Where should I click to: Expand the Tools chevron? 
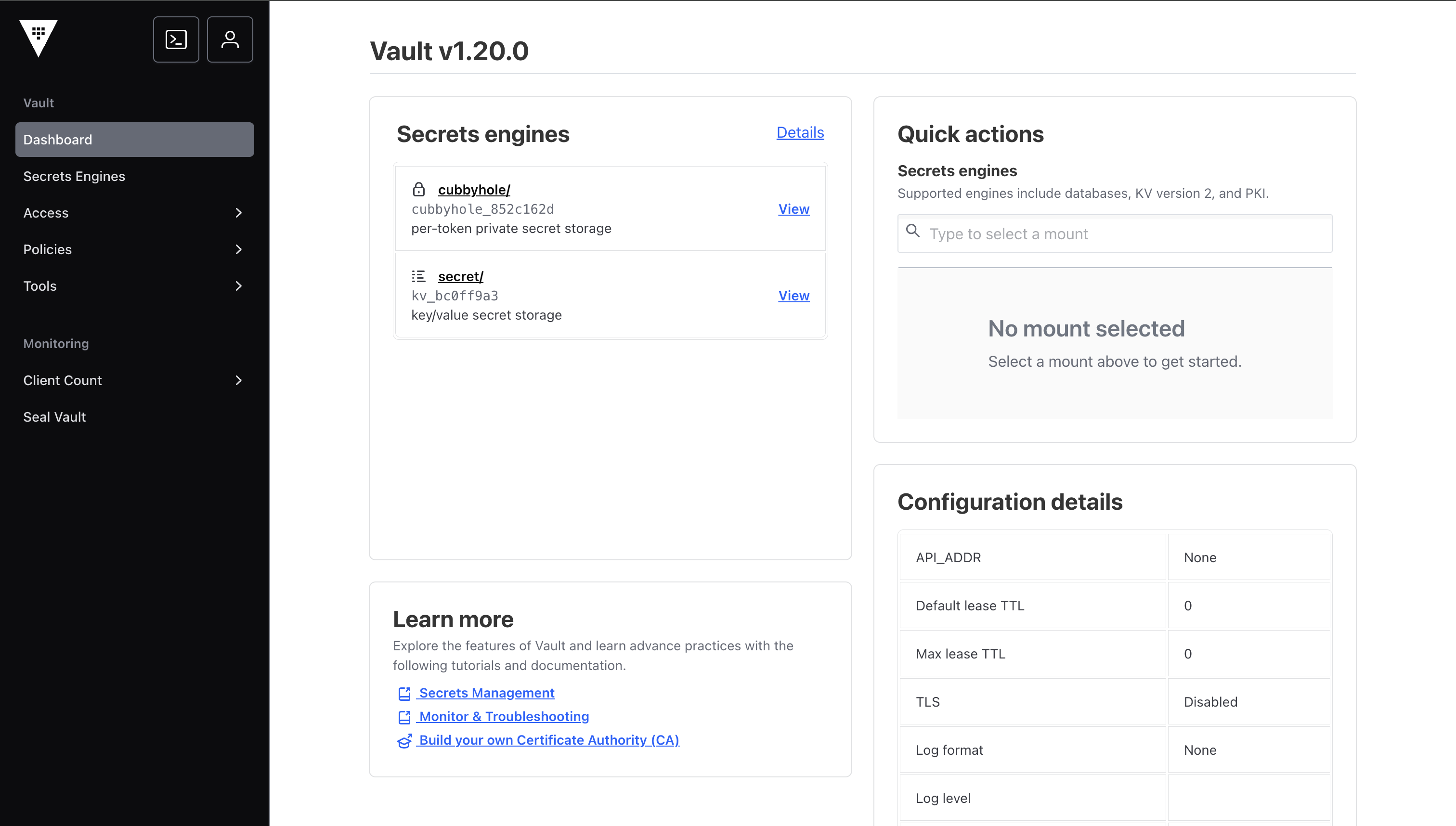[x=238, y=286]
